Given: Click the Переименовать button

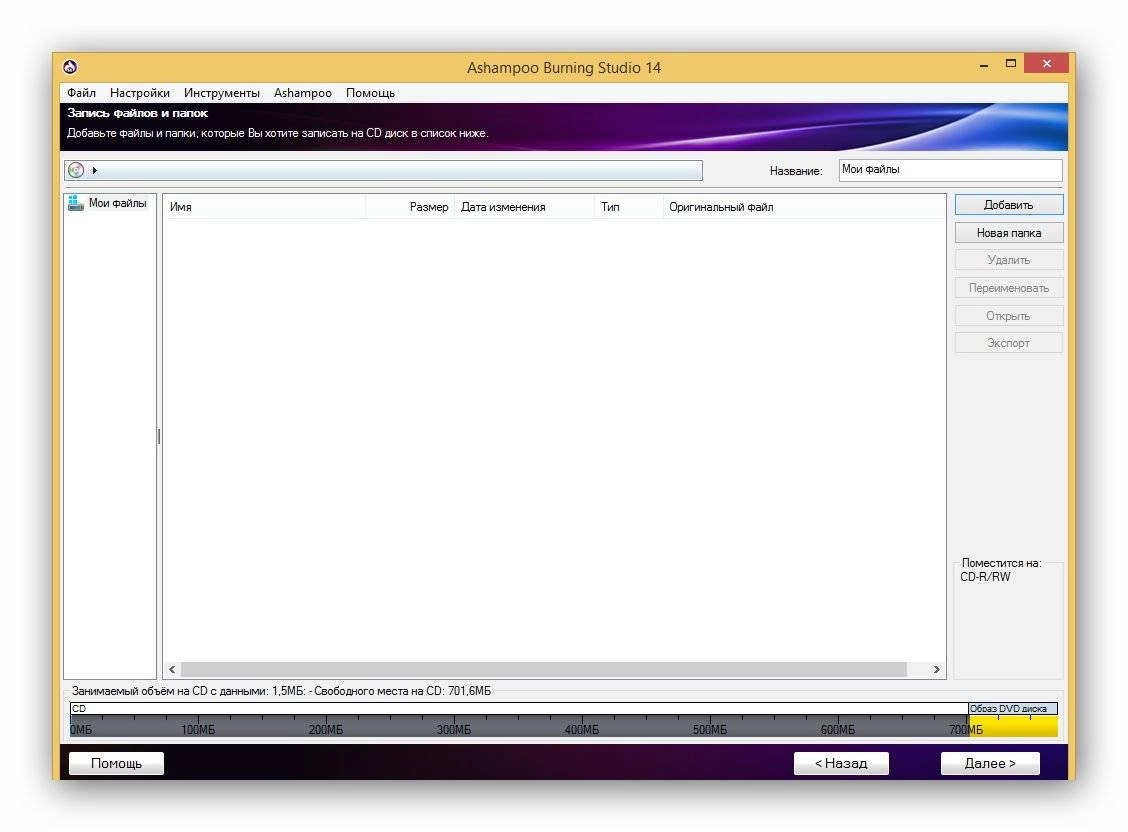Looking at the screenshot, I should (x=1009, y=288).
